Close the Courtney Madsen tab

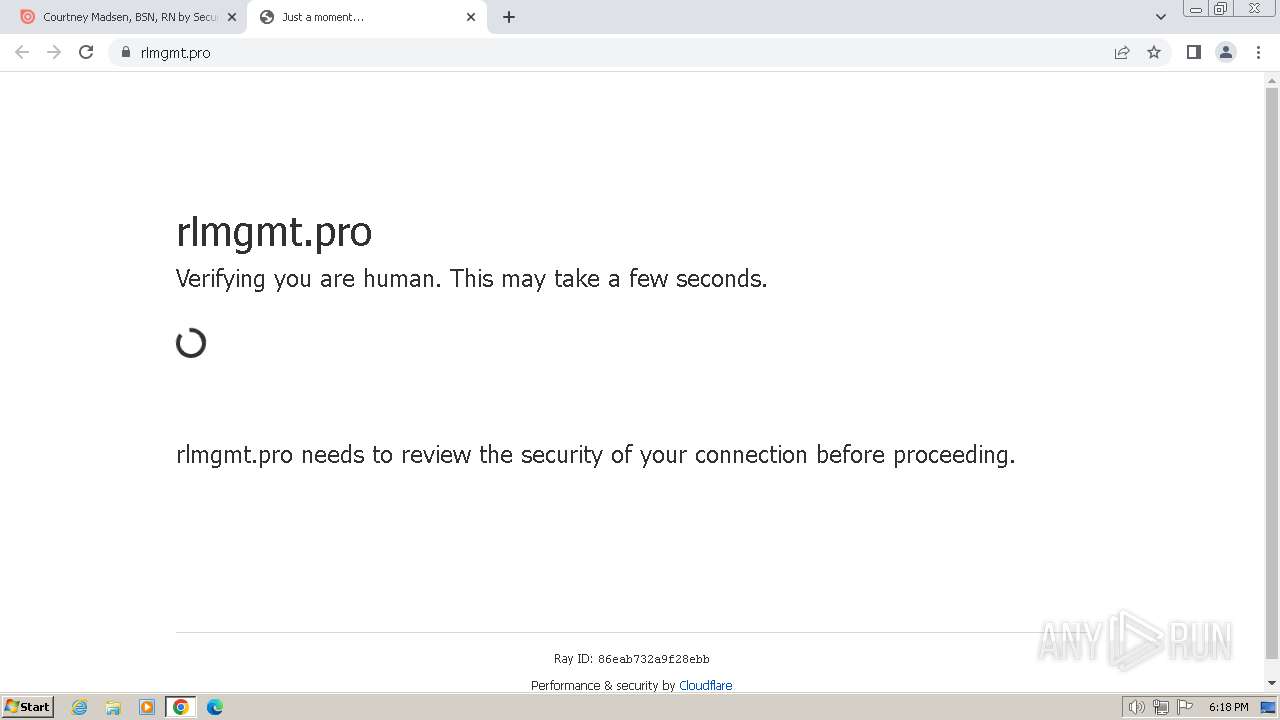coord(231,17)
